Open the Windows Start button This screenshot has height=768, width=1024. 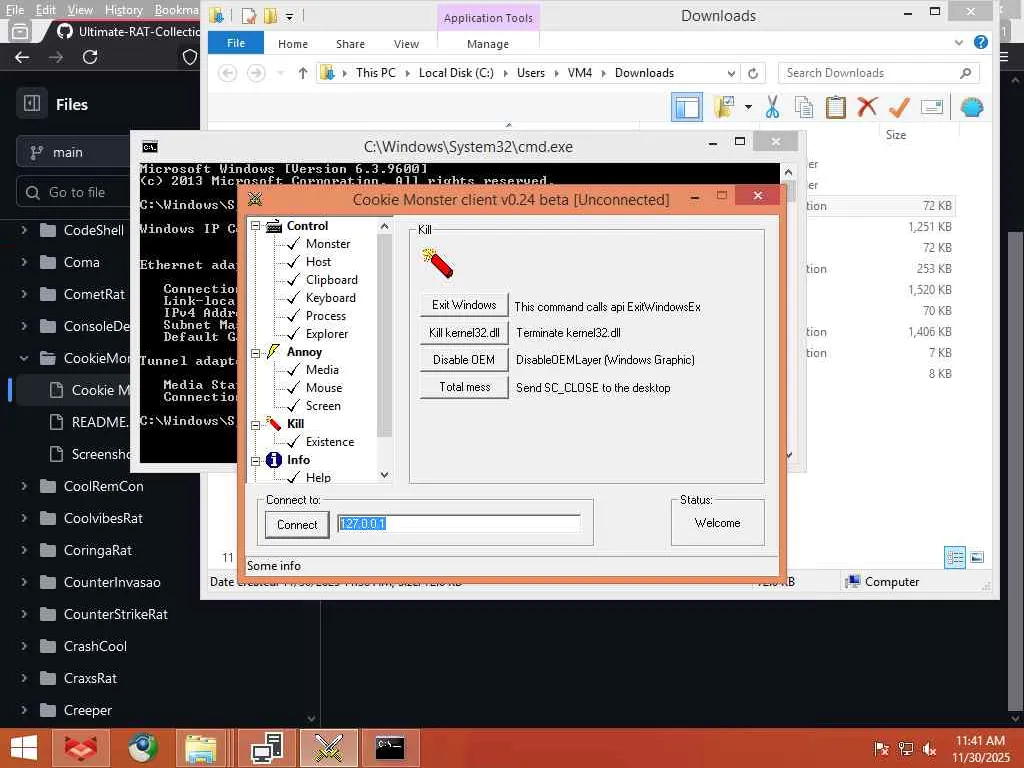pyautogui.click(x=24, y=748)
